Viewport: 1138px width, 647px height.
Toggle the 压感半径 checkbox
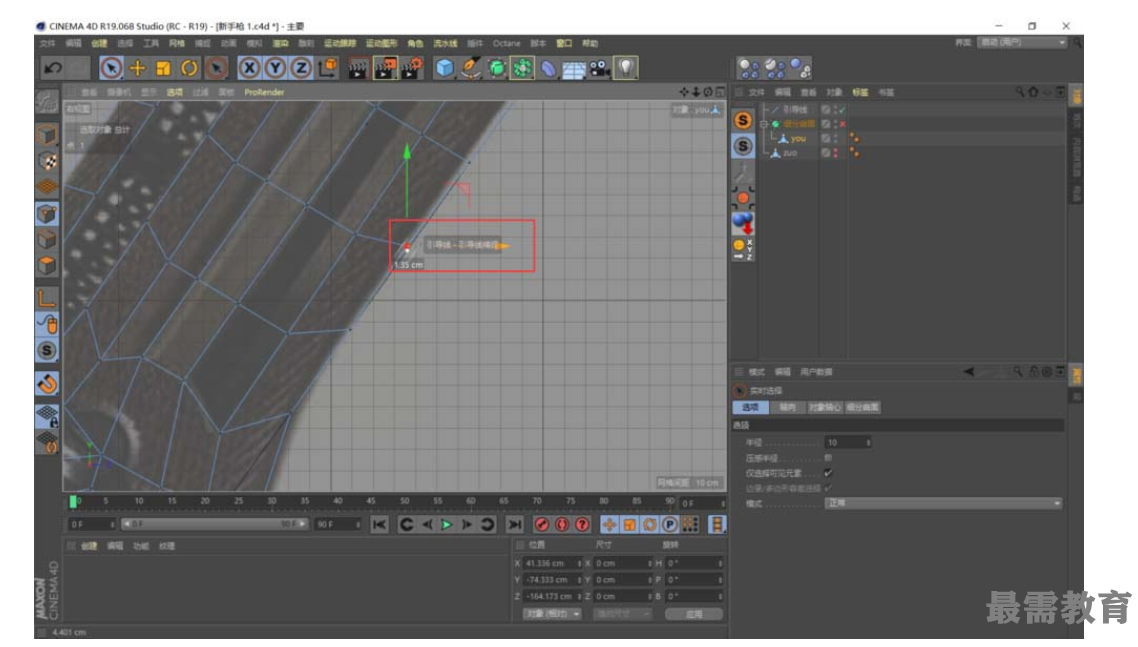828,458
